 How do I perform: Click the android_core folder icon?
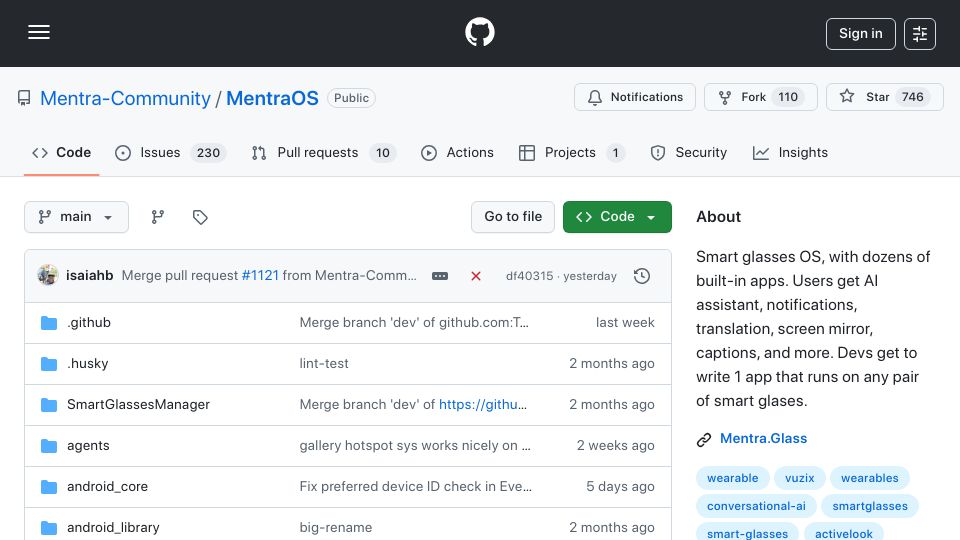click(49, 487)
